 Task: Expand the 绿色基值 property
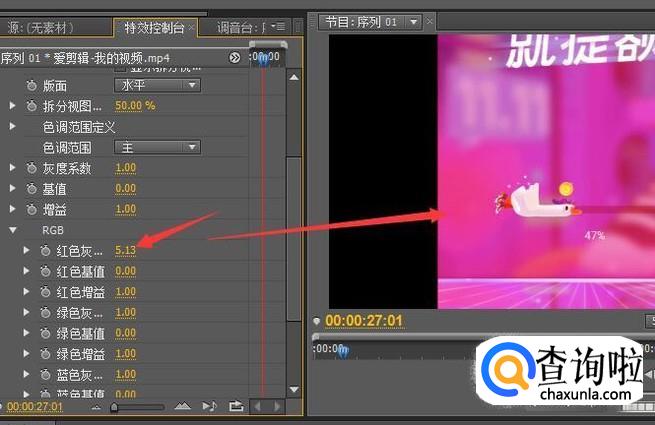26,333
